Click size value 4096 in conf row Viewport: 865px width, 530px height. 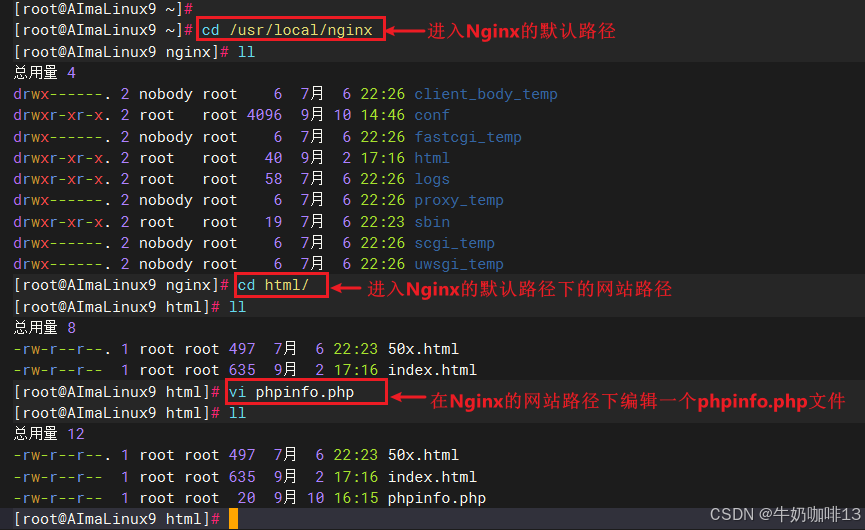264,115
